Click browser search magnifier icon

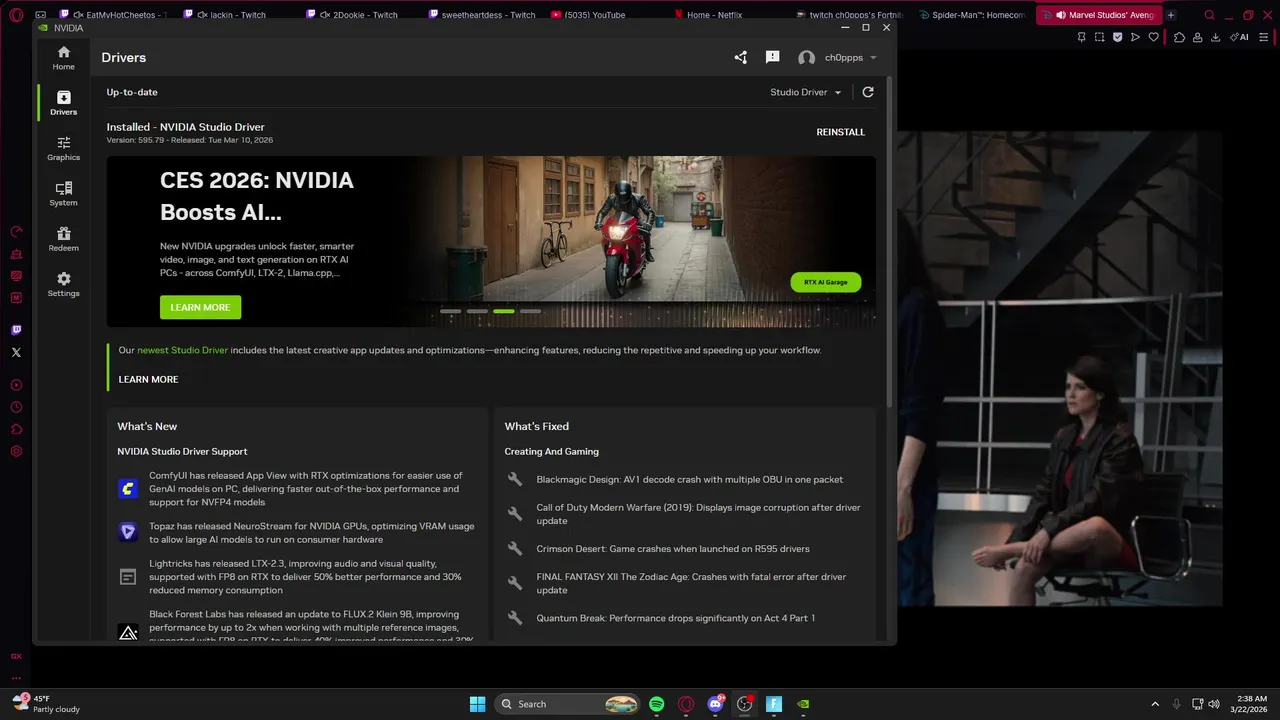1209,15
